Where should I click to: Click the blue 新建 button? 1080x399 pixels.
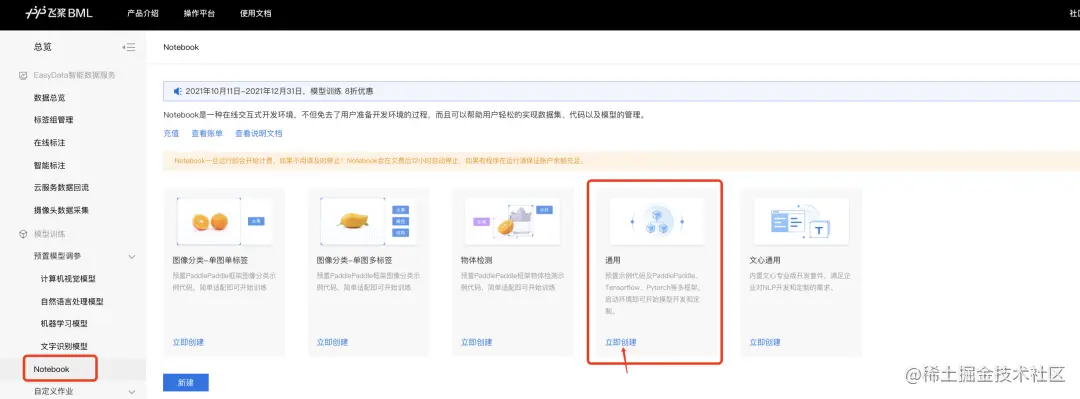[x=186, y=382]
